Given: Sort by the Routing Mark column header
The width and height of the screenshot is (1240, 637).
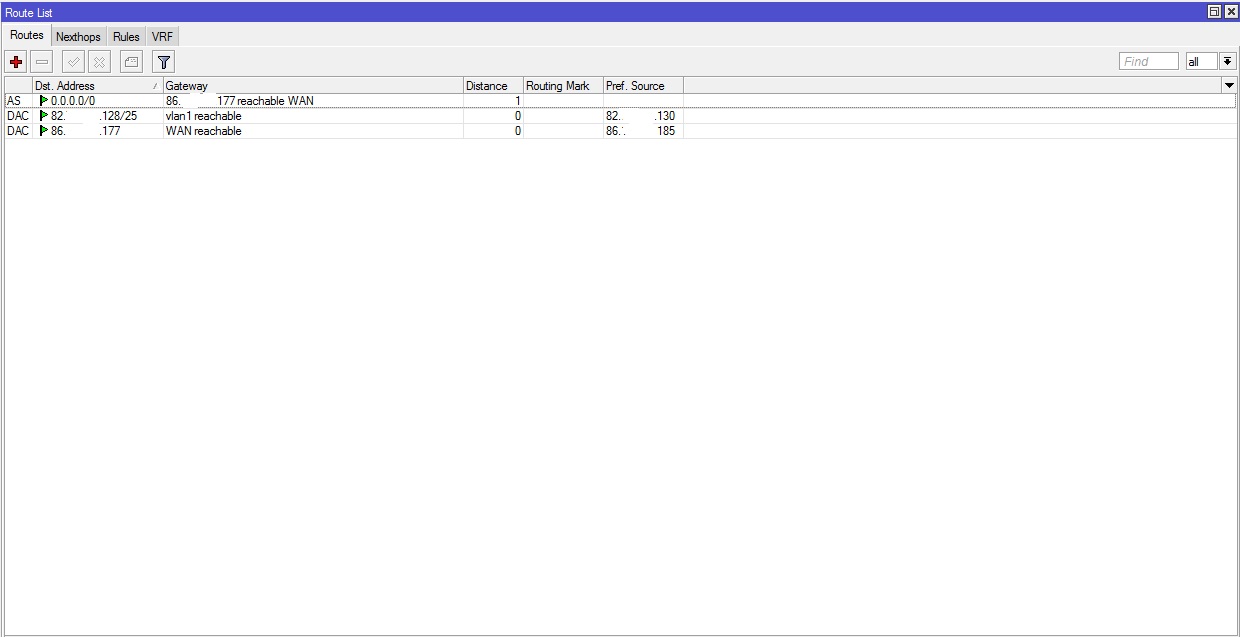Looking at the screenshot, I should tap(563, 86).
